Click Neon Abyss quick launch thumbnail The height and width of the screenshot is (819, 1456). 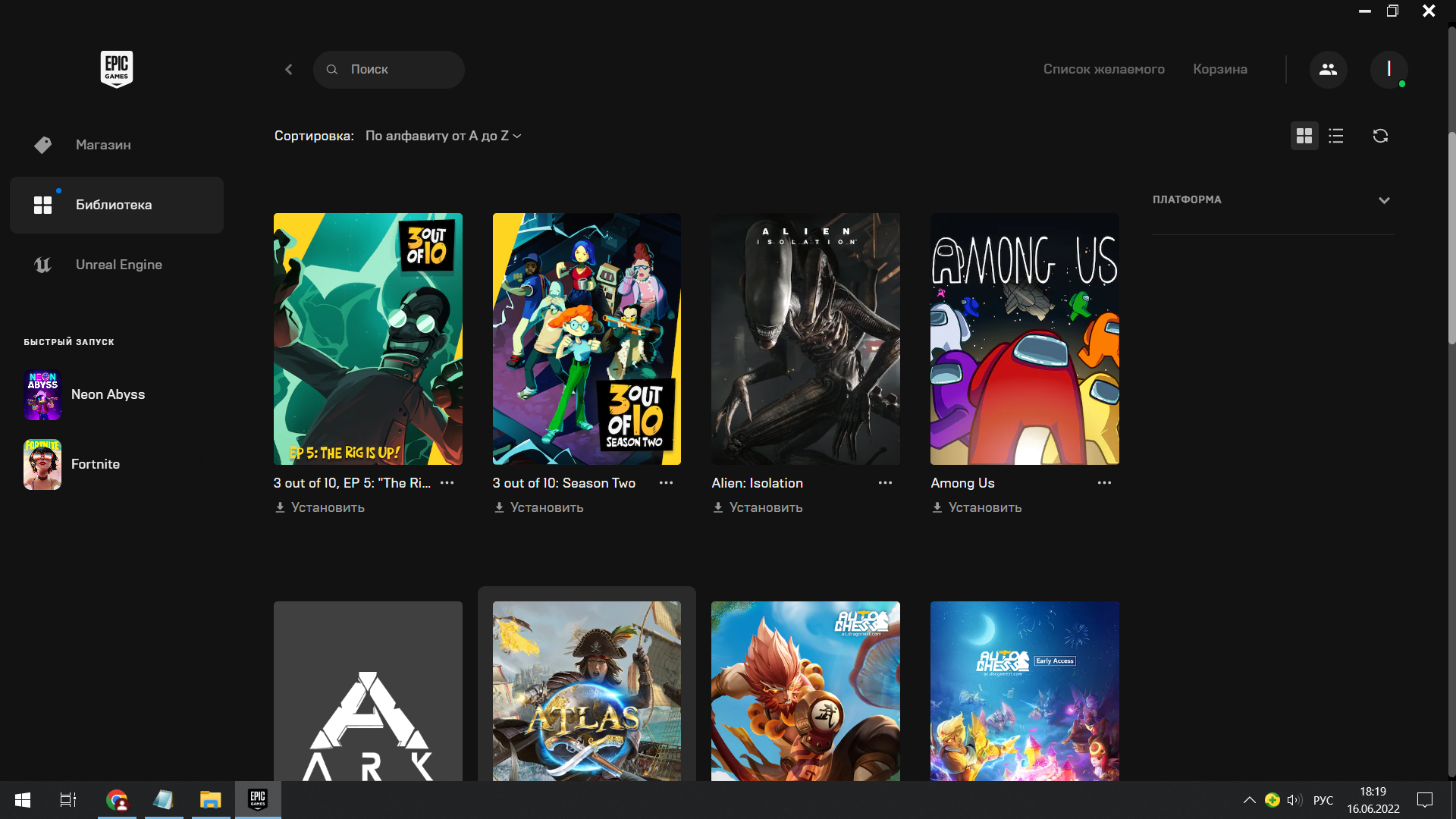pos(42,394)
